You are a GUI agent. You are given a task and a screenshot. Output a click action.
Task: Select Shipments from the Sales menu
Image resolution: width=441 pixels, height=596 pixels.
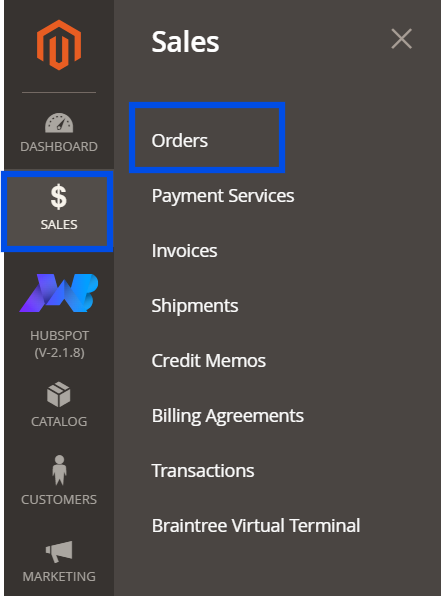click(195, 306)
